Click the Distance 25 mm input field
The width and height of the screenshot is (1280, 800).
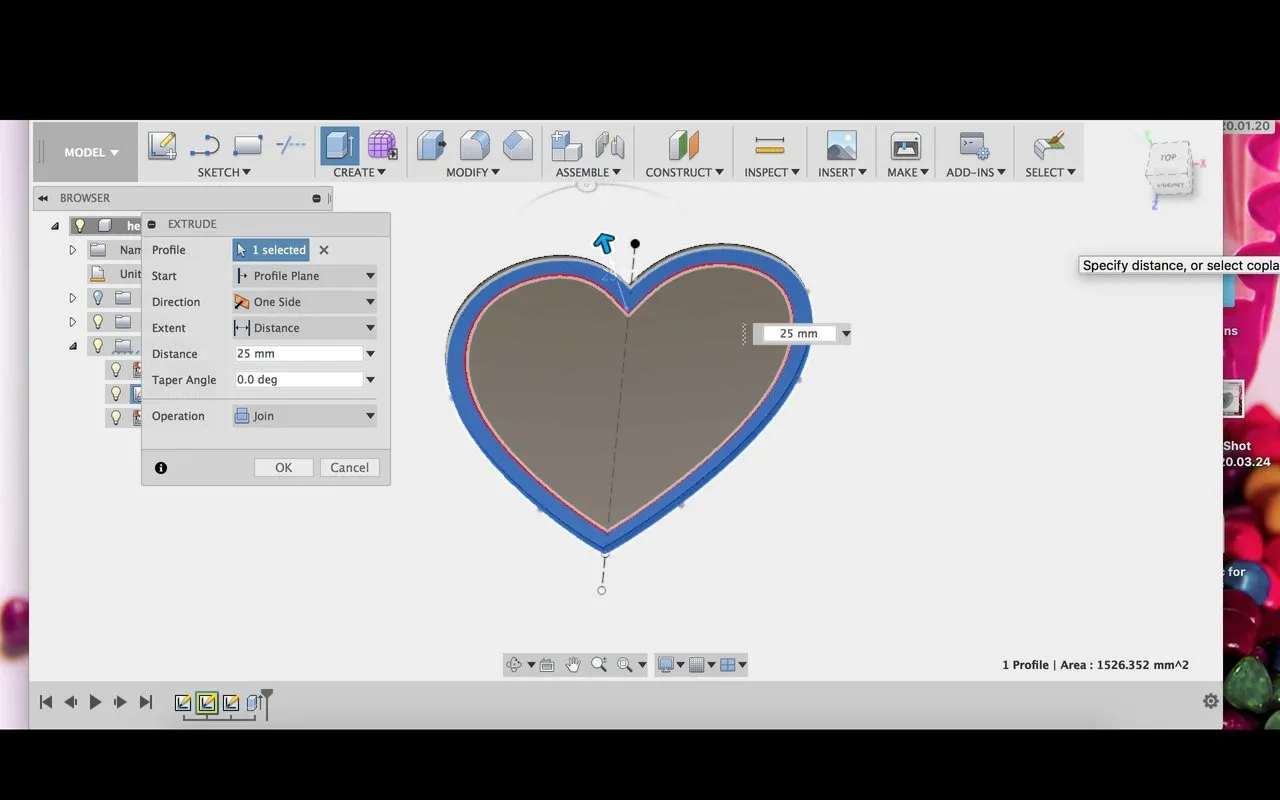click(298, 354)
